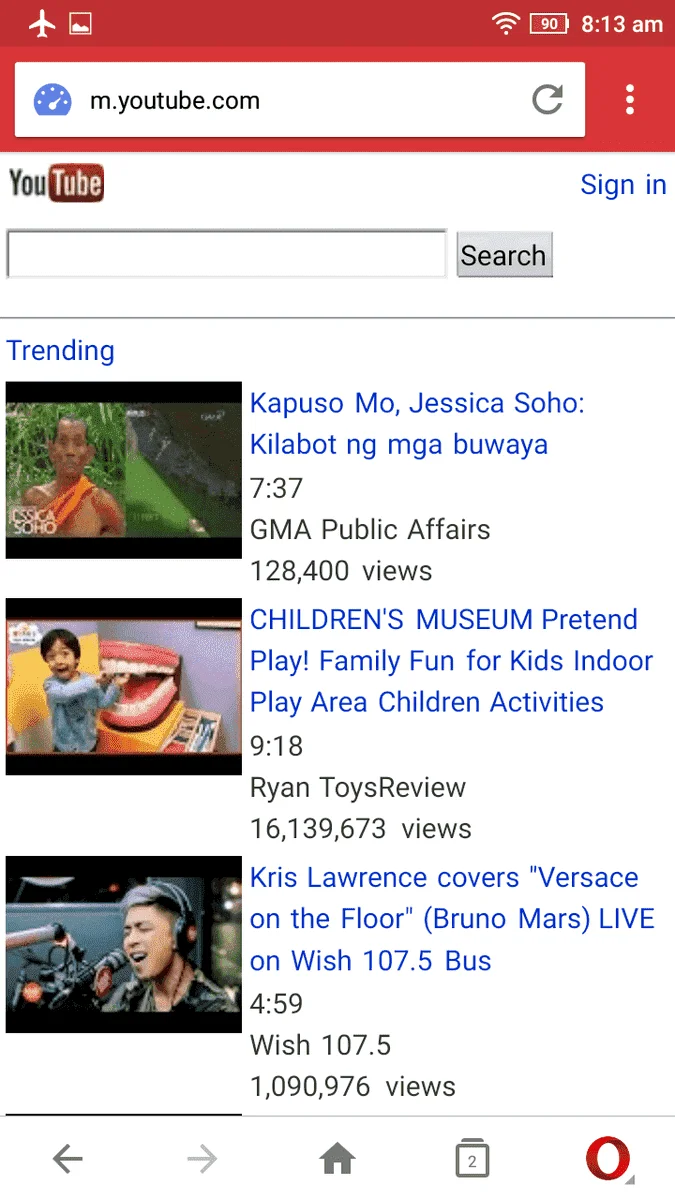Select the GMA Public Affairs channel text
This screenshot has width=675, height=1200.
click(370, 530)
